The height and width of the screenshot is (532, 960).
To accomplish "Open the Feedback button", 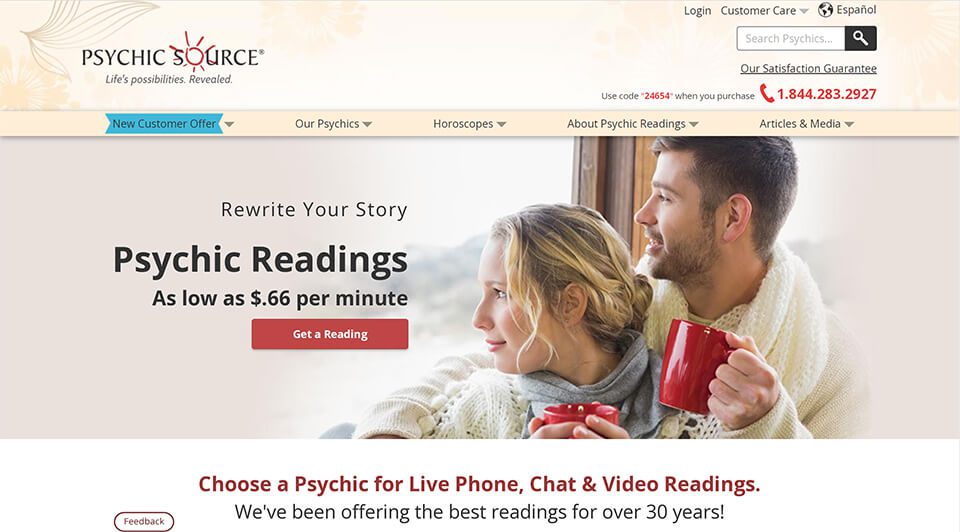I will tap(144, 522).
